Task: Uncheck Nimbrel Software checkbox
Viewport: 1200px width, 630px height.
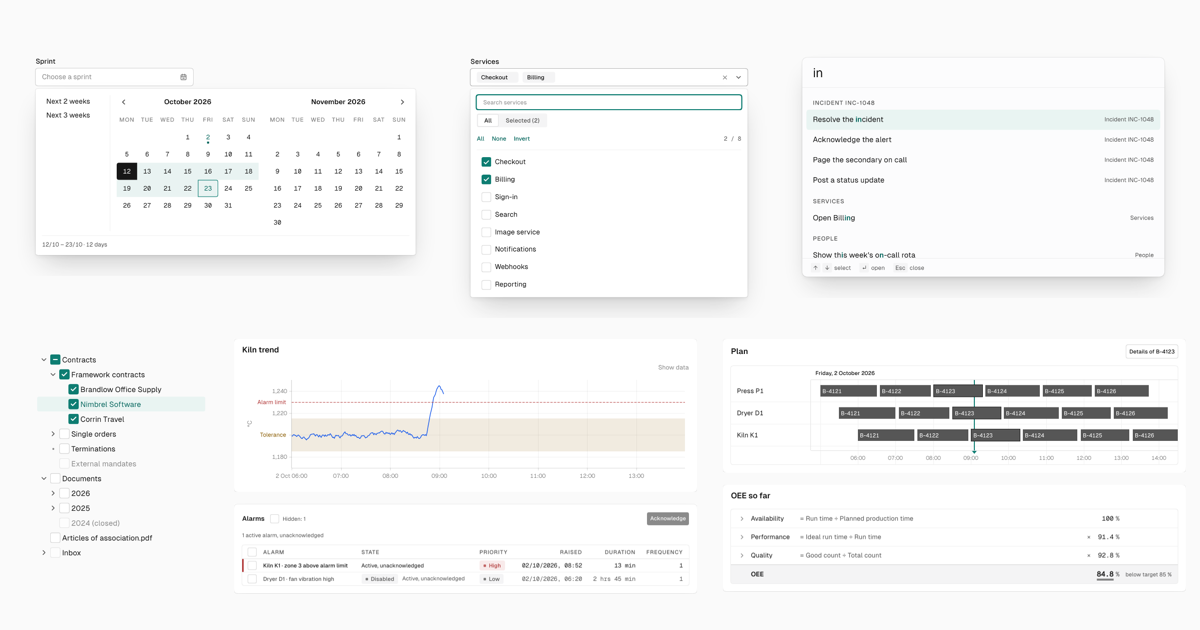Action: pos(73,404)
